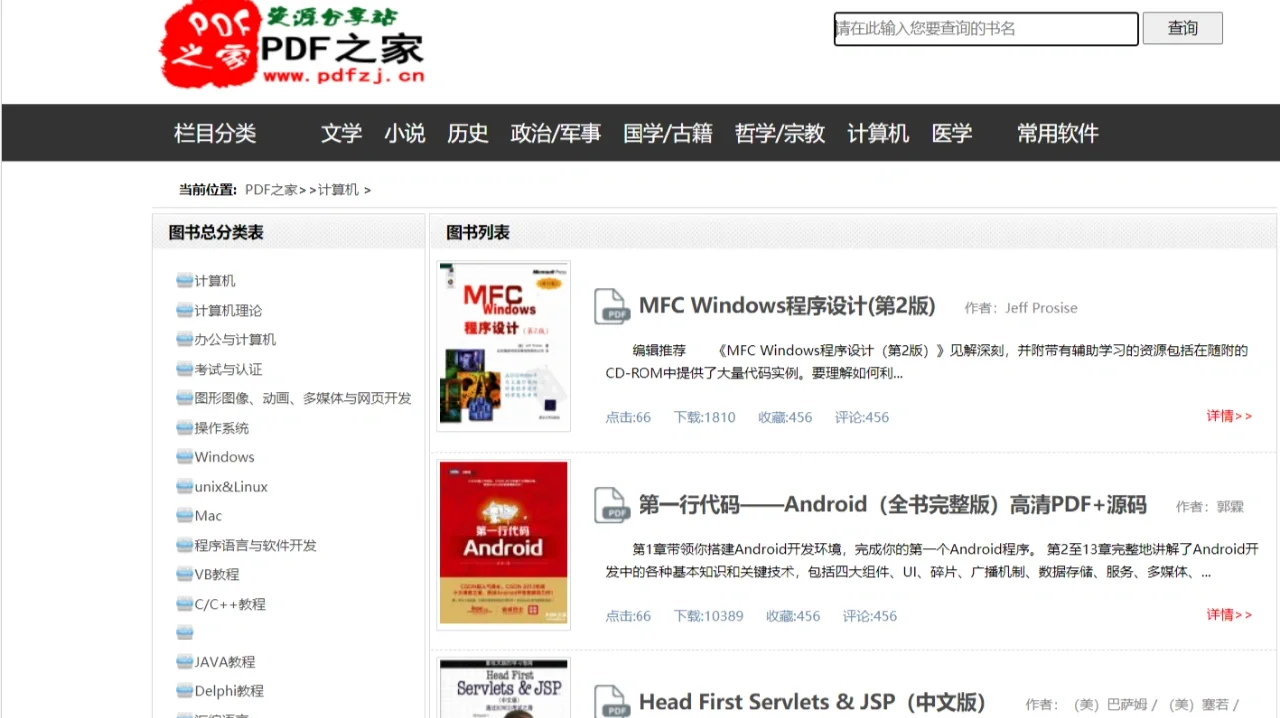Open the Head First Servlets & JSP title
This screenshot has width=1280, height=718.
coord(812,702)
